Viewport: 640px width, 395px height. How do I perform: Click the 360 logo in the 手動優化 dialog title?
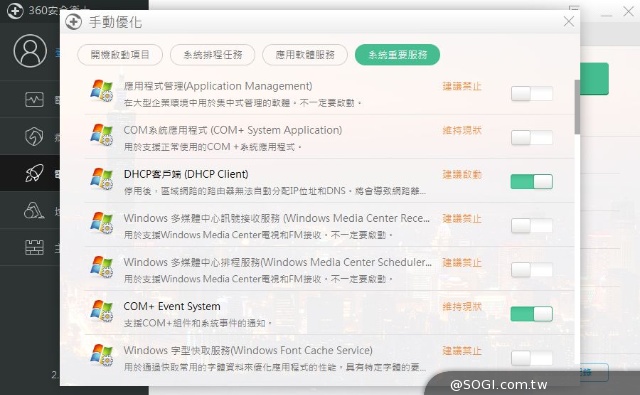click(x=73, y=22)
